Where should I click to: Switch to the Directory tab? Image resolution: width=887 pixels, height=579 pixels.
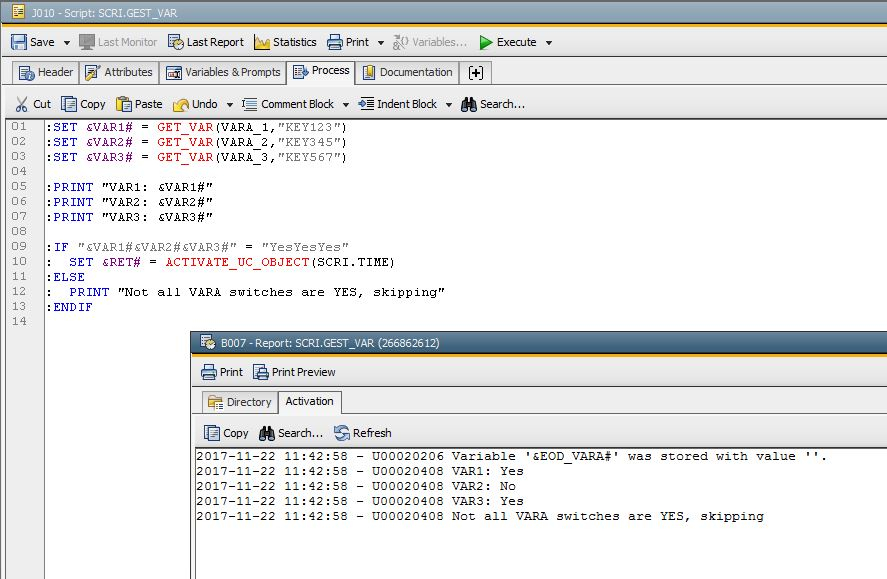pyautogui.click(x=239, y=401)
